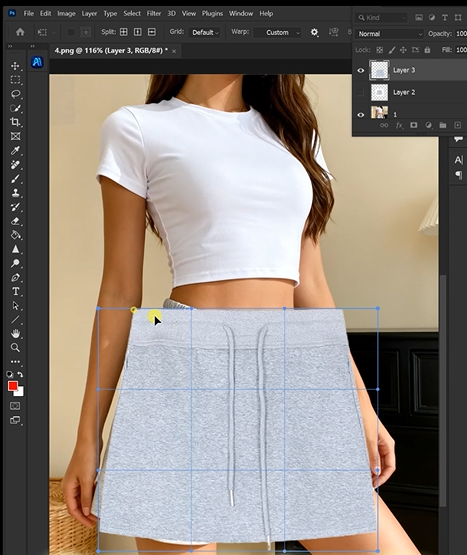Viewport: 467px width, 555px height.
Task: Open the Kind layer filter dropdown
Action: [381, 17]
